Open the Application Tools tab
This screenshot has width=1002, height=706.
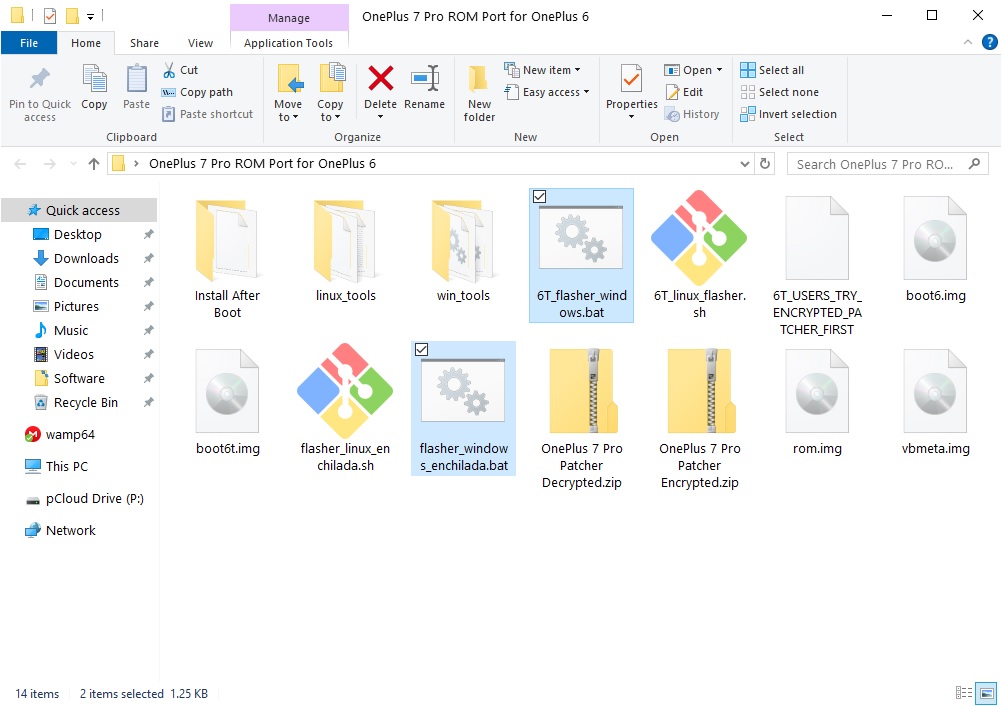(288, 43)
